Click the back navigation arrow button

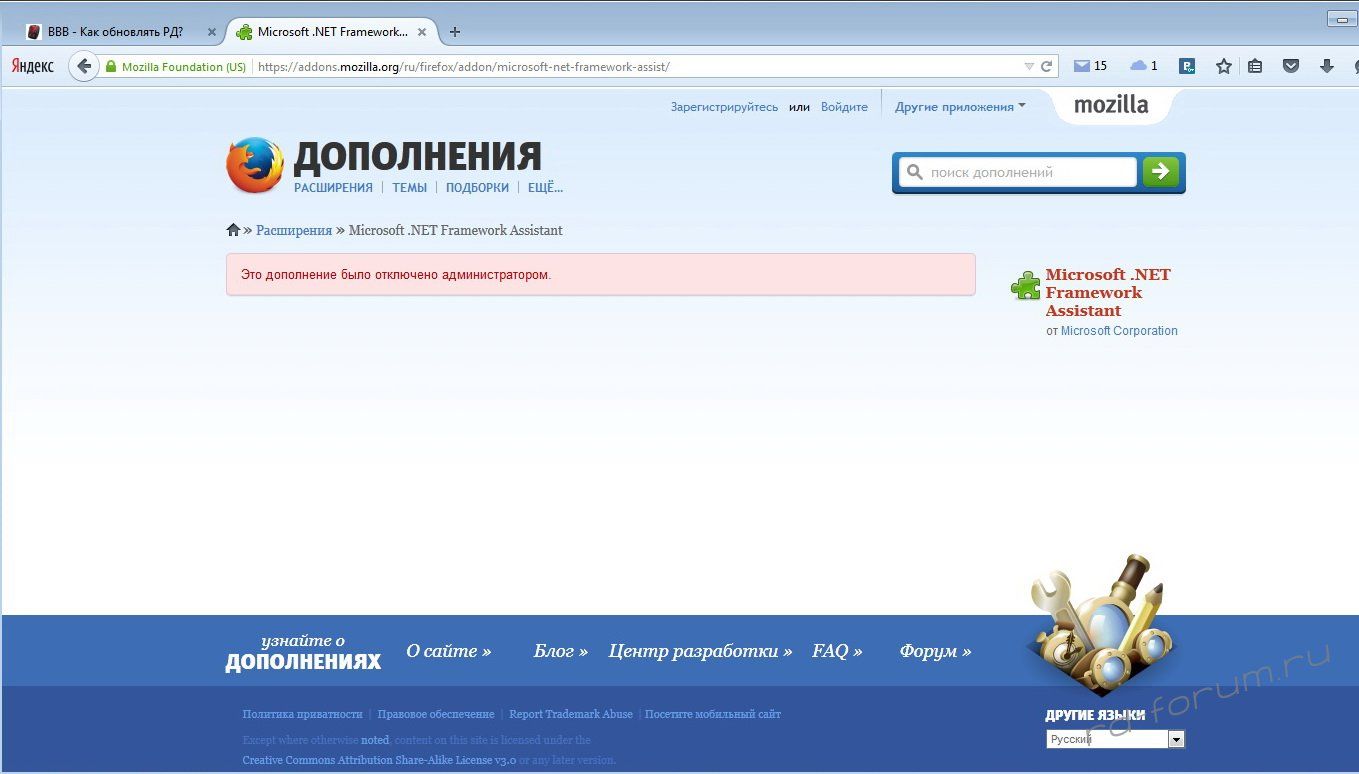[x=84, y=67]
